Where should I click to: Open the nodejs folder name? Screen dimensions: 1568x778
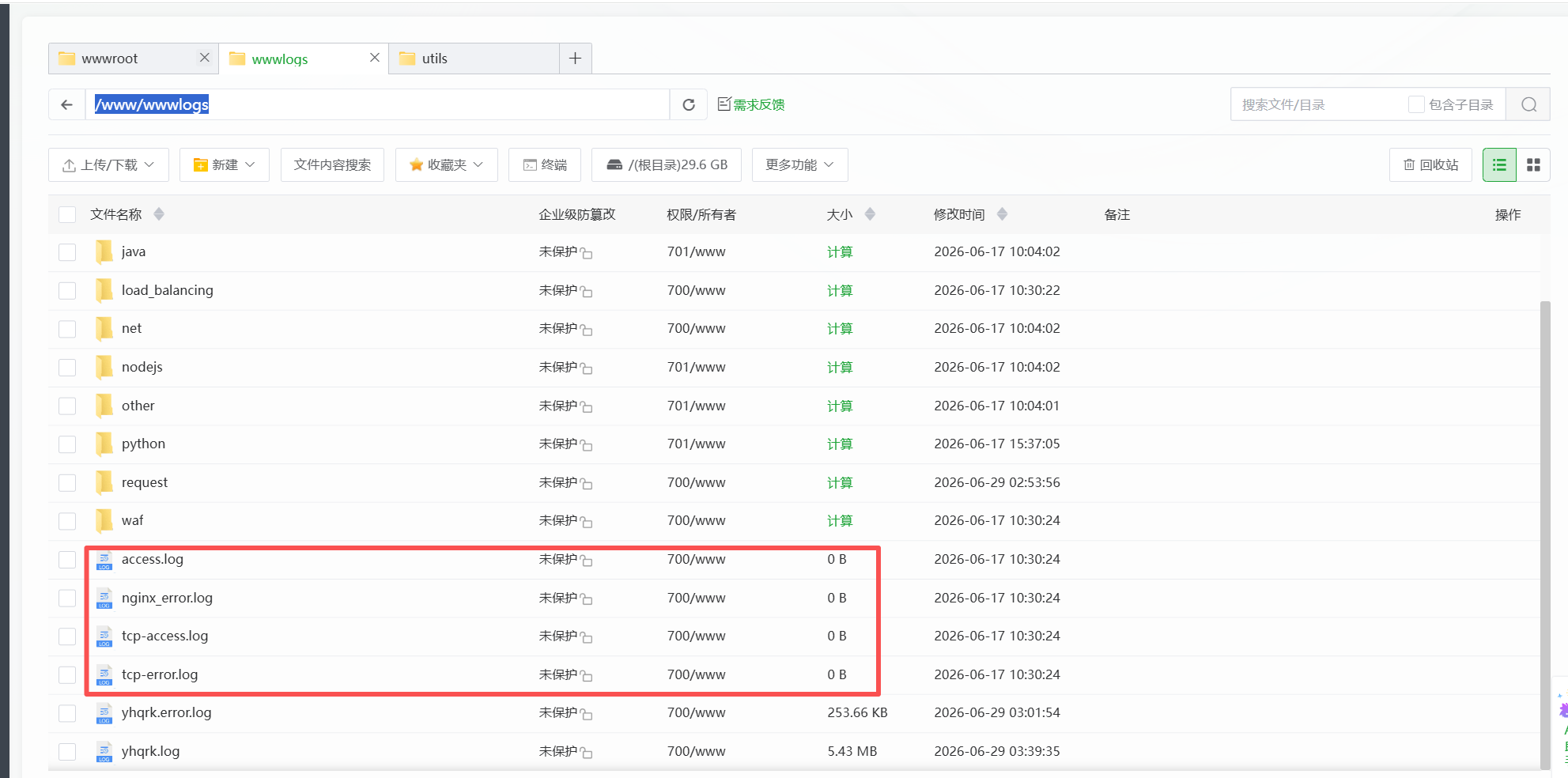pos(142,367)
